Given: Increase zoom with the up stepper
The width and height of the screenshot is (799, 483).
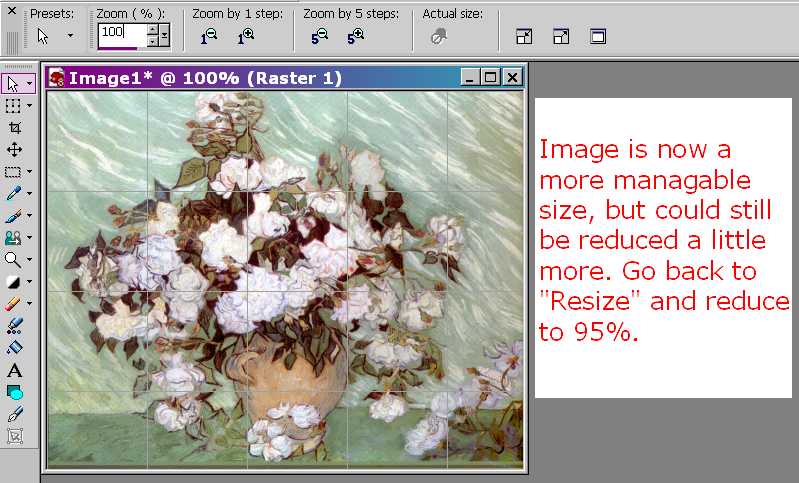Looking at the screenshot, I should [x=153, y=30].
